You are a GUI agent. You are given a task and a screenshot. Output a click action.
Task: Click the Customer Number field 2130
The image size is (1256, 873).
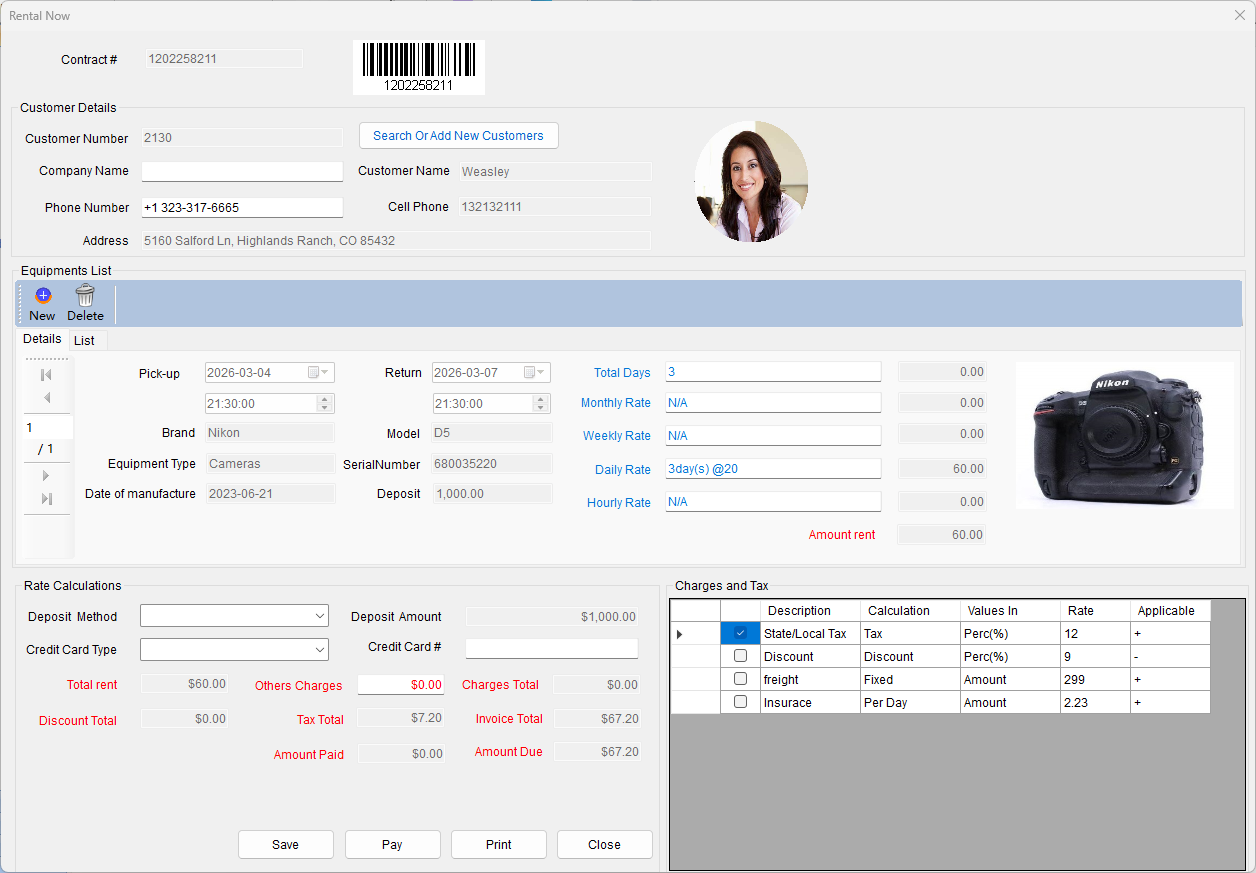point(242,138)
